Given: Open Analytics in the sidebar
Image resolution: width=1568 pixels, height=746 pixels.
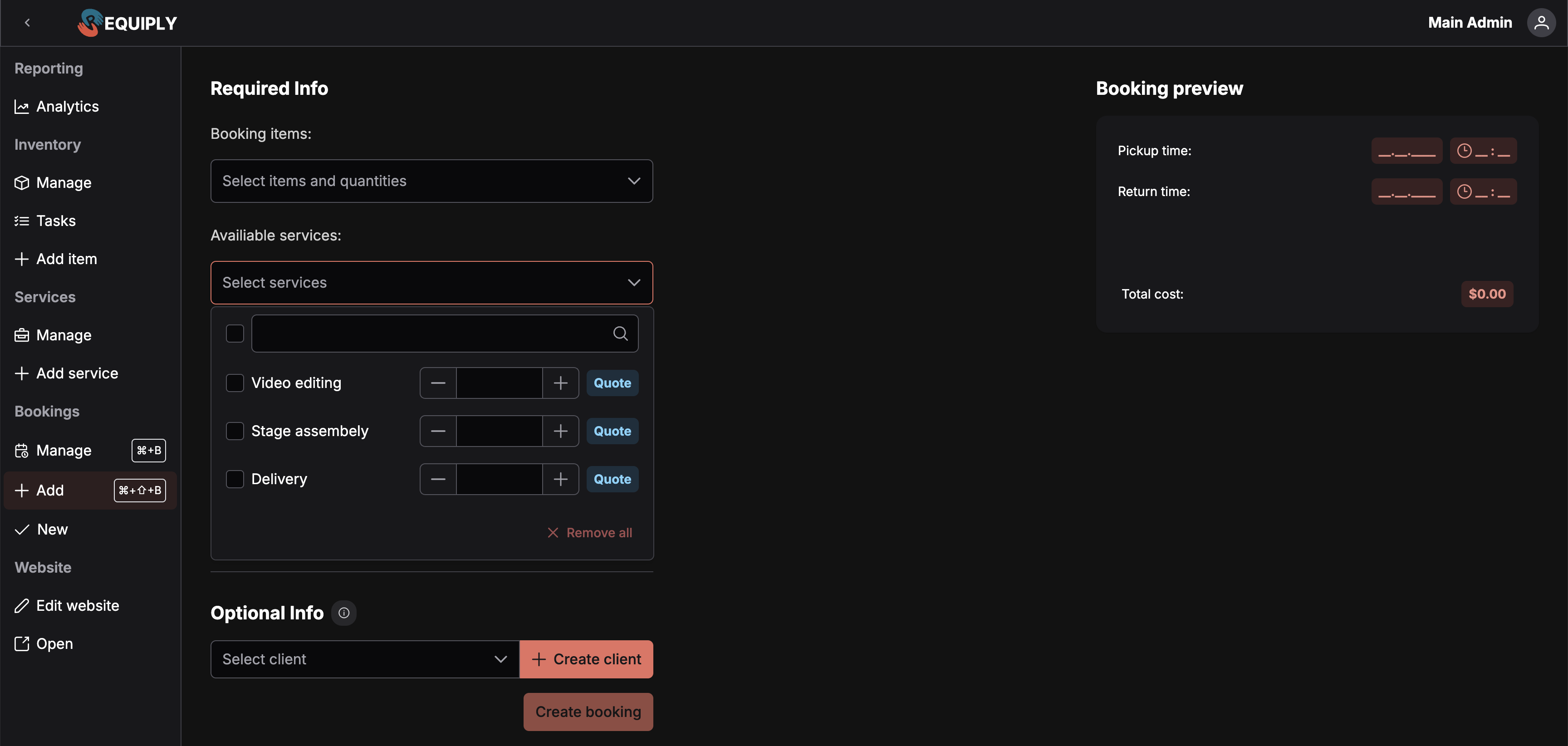Looking at the screenshot, I should tap(67, 107).
